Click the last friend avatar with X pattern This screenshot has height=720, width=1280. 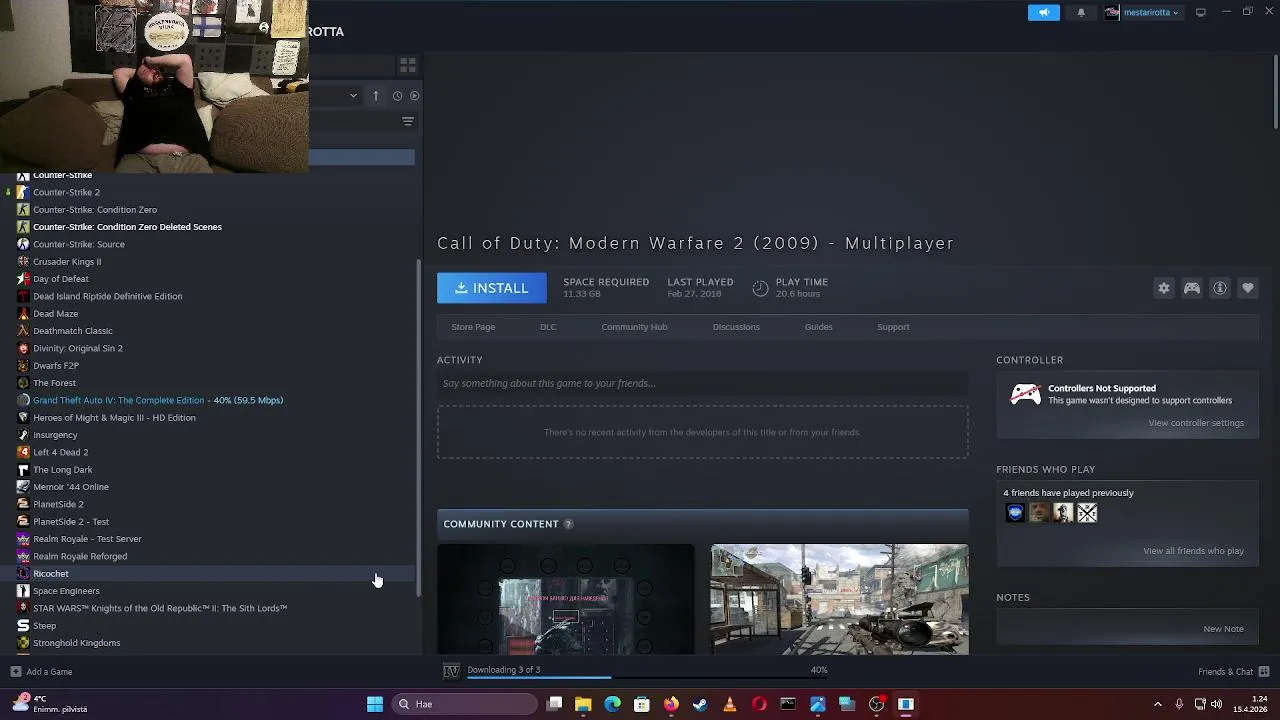[x=1087, y=513]
